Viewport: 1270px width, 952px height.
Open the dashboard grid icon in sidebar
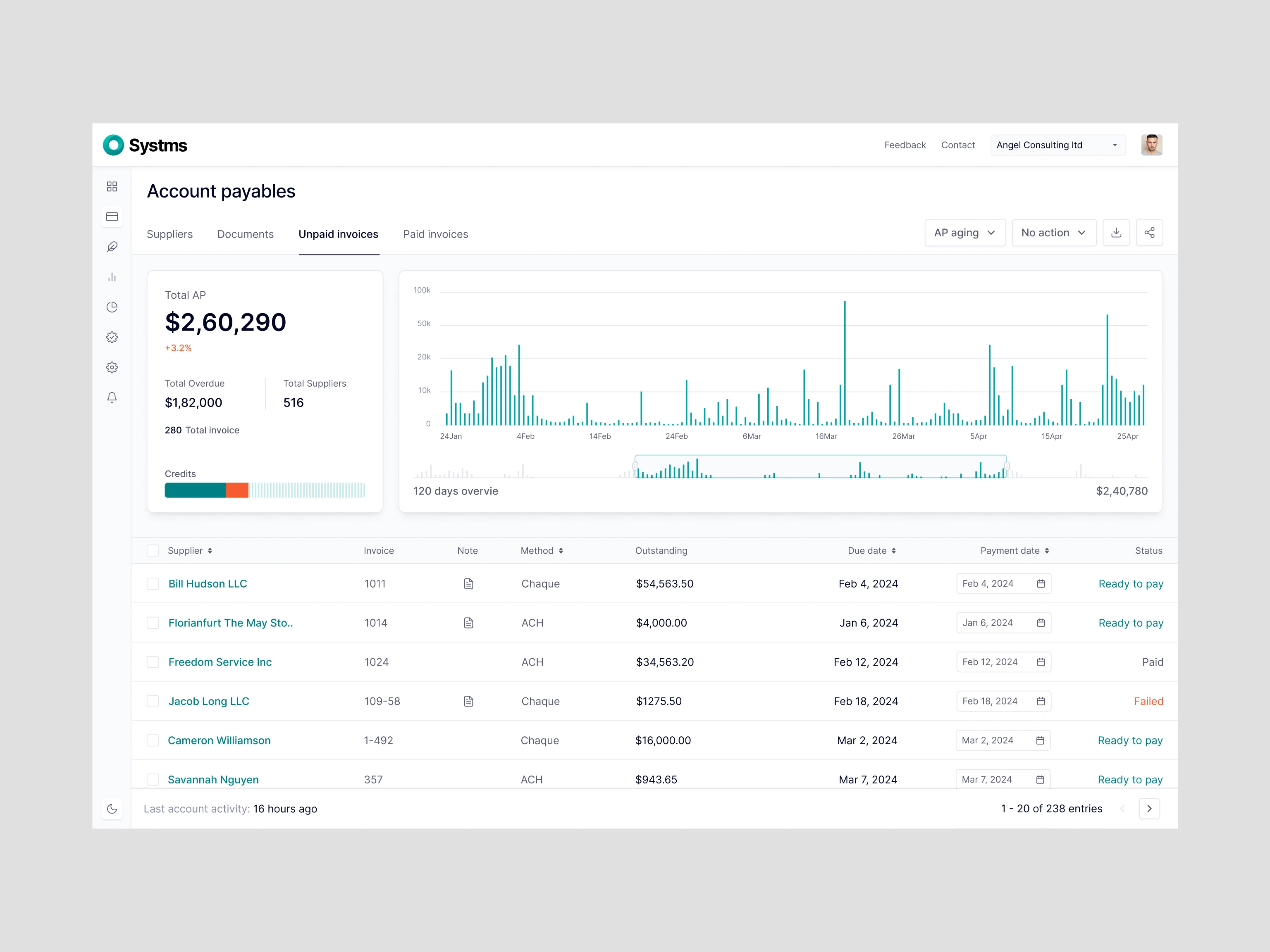click(112, 186)
